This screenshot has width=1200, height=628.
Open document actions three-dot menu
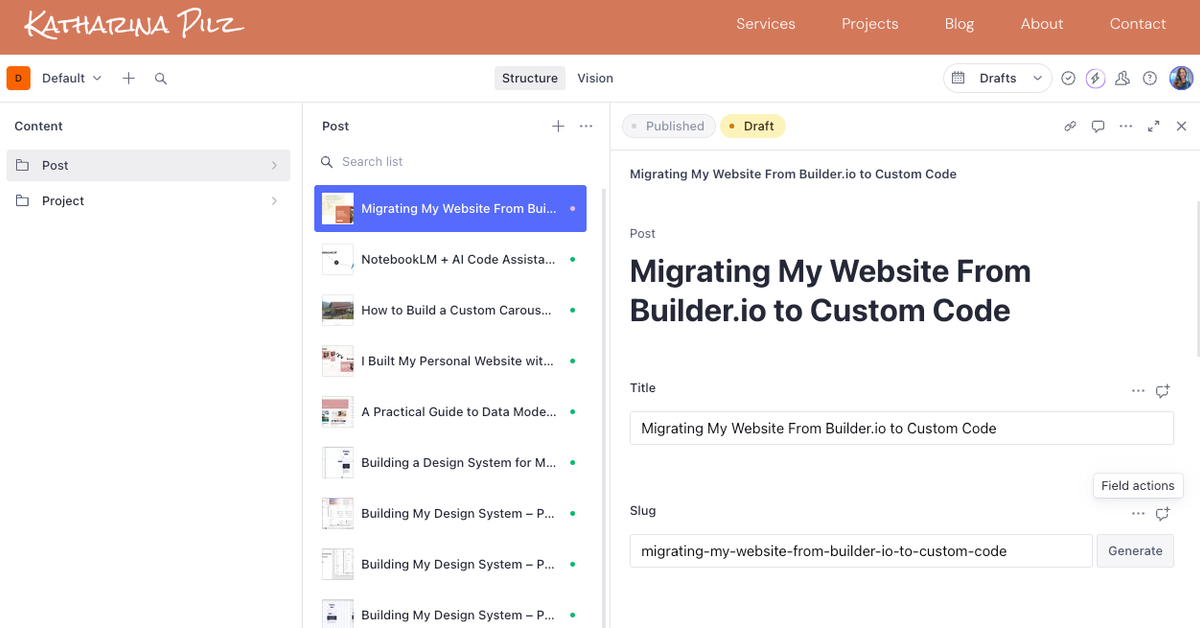click(x=1126, y=126)
